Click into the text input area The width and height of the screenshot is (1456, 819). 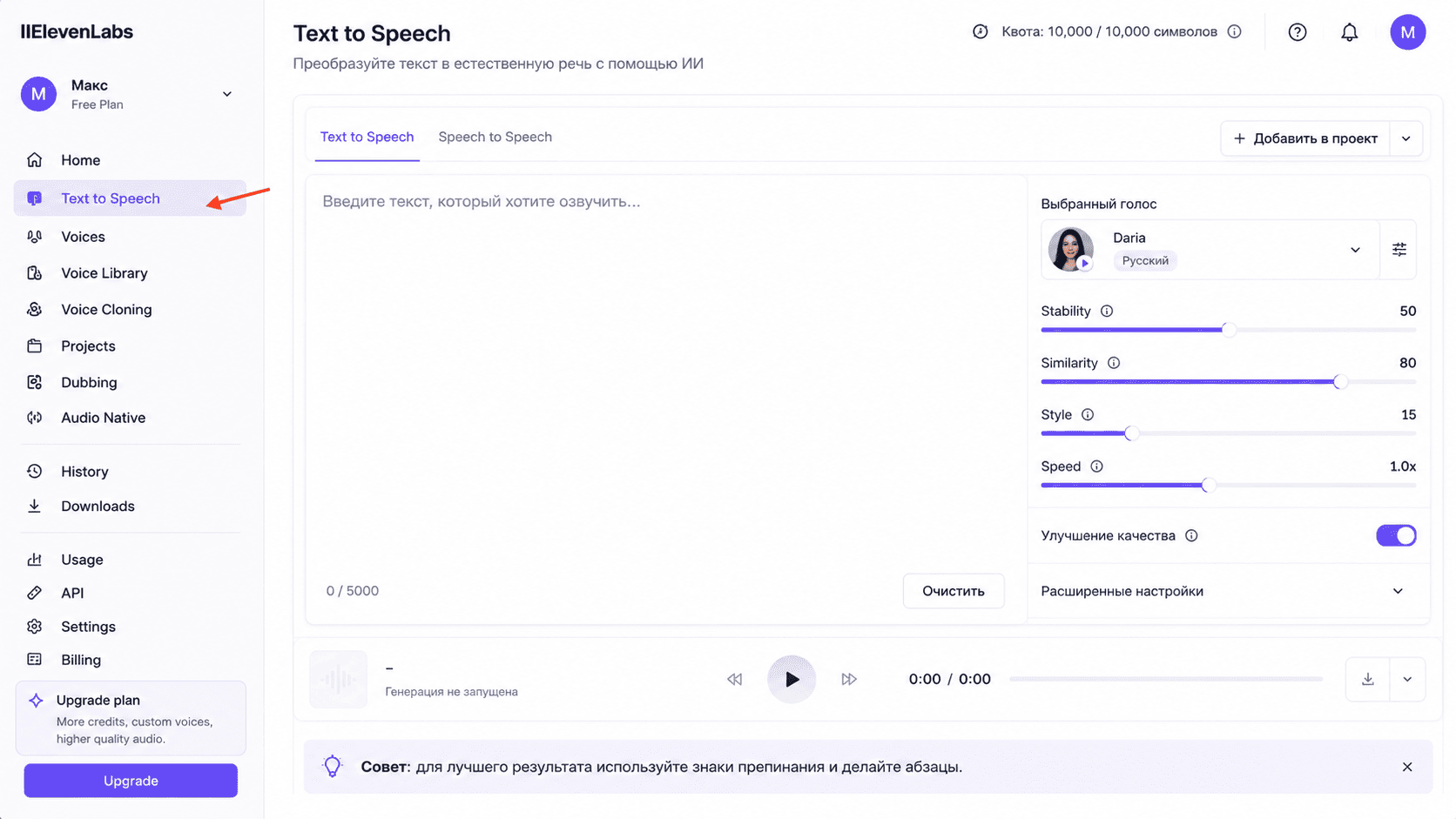pyautogui.click(x=666, y=374)
